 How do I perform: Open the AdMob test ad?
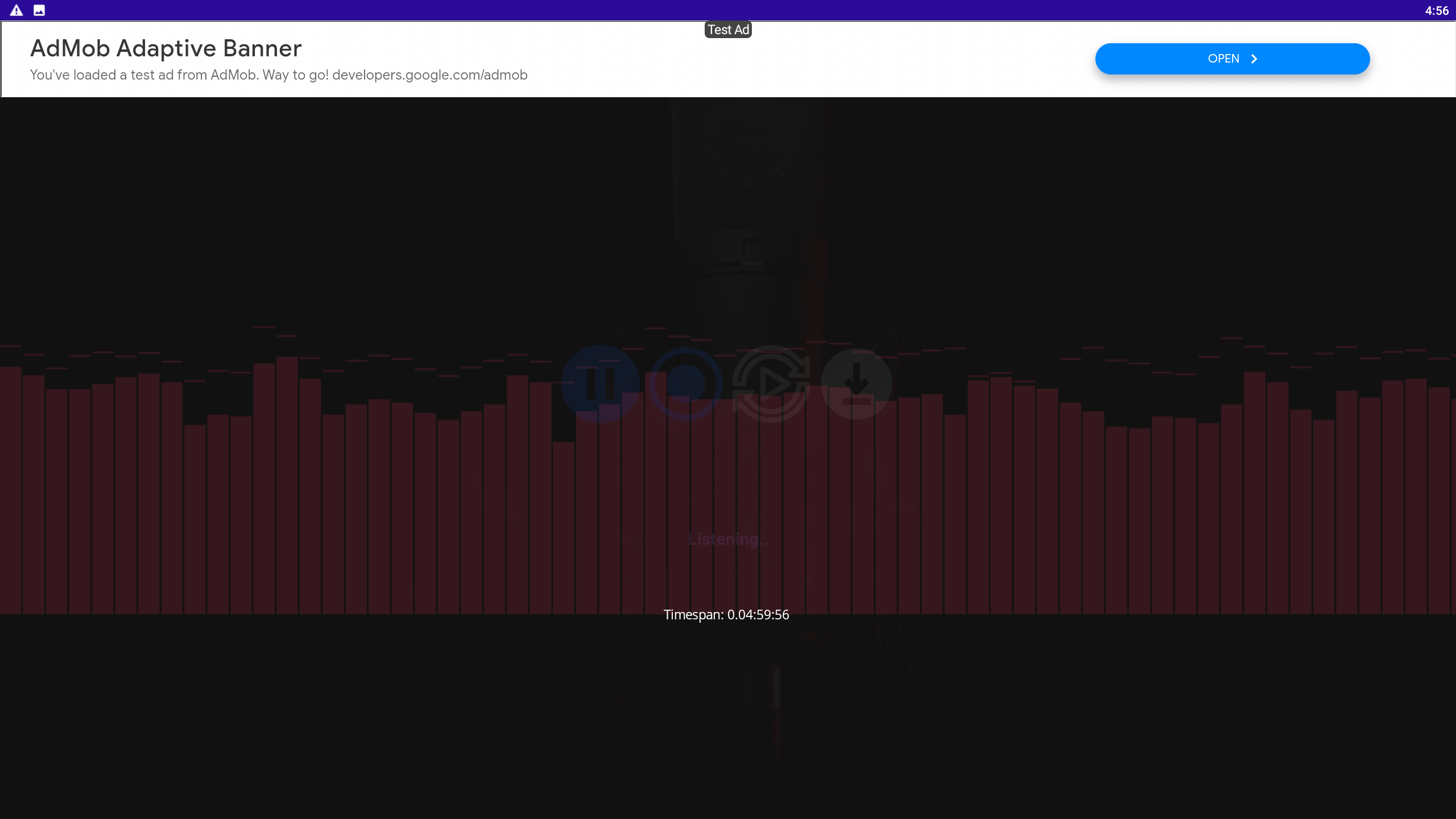pyautogui.click(x=1232, y=59)
